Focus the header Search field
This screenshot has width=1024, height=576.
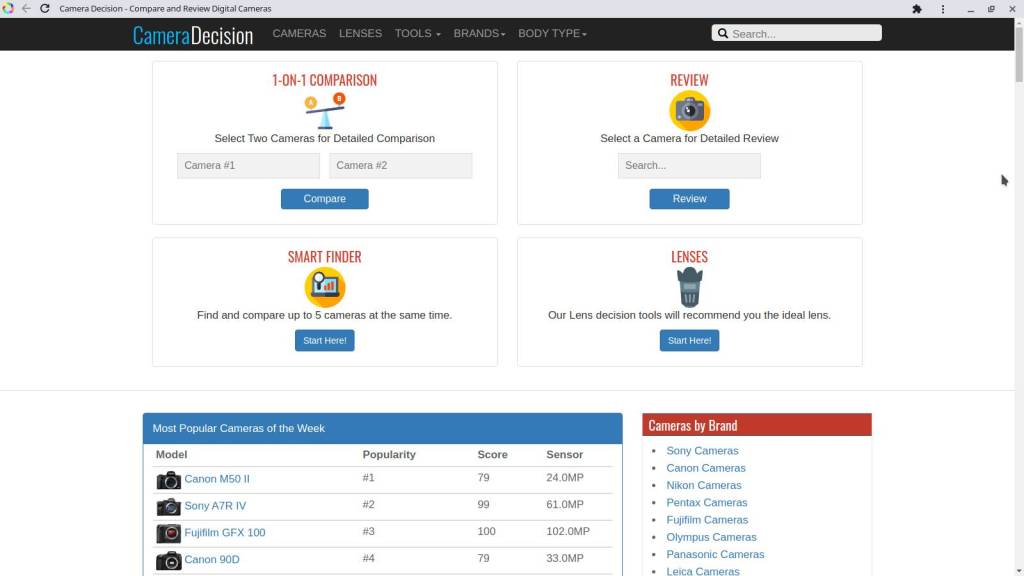coord(797,33)
